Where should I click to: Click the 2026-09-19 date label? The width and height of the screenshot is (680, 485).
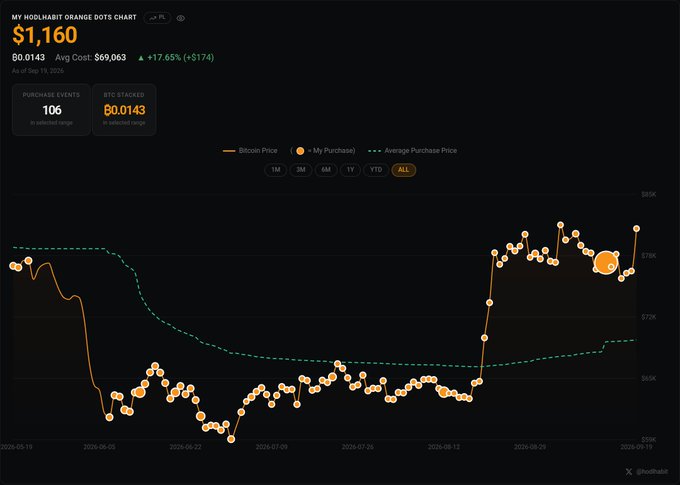[x=636, y=447]
